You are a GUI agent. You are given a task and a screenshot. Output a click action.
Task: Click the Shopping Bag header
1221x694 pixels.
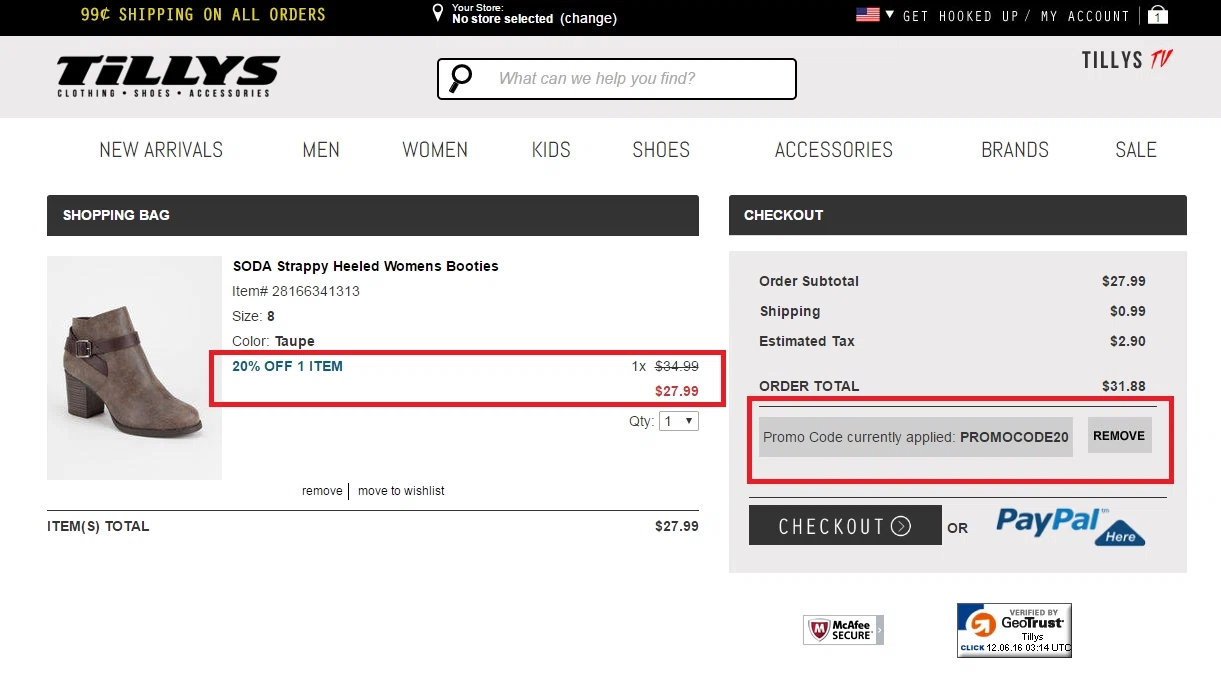tap(372, 215)
